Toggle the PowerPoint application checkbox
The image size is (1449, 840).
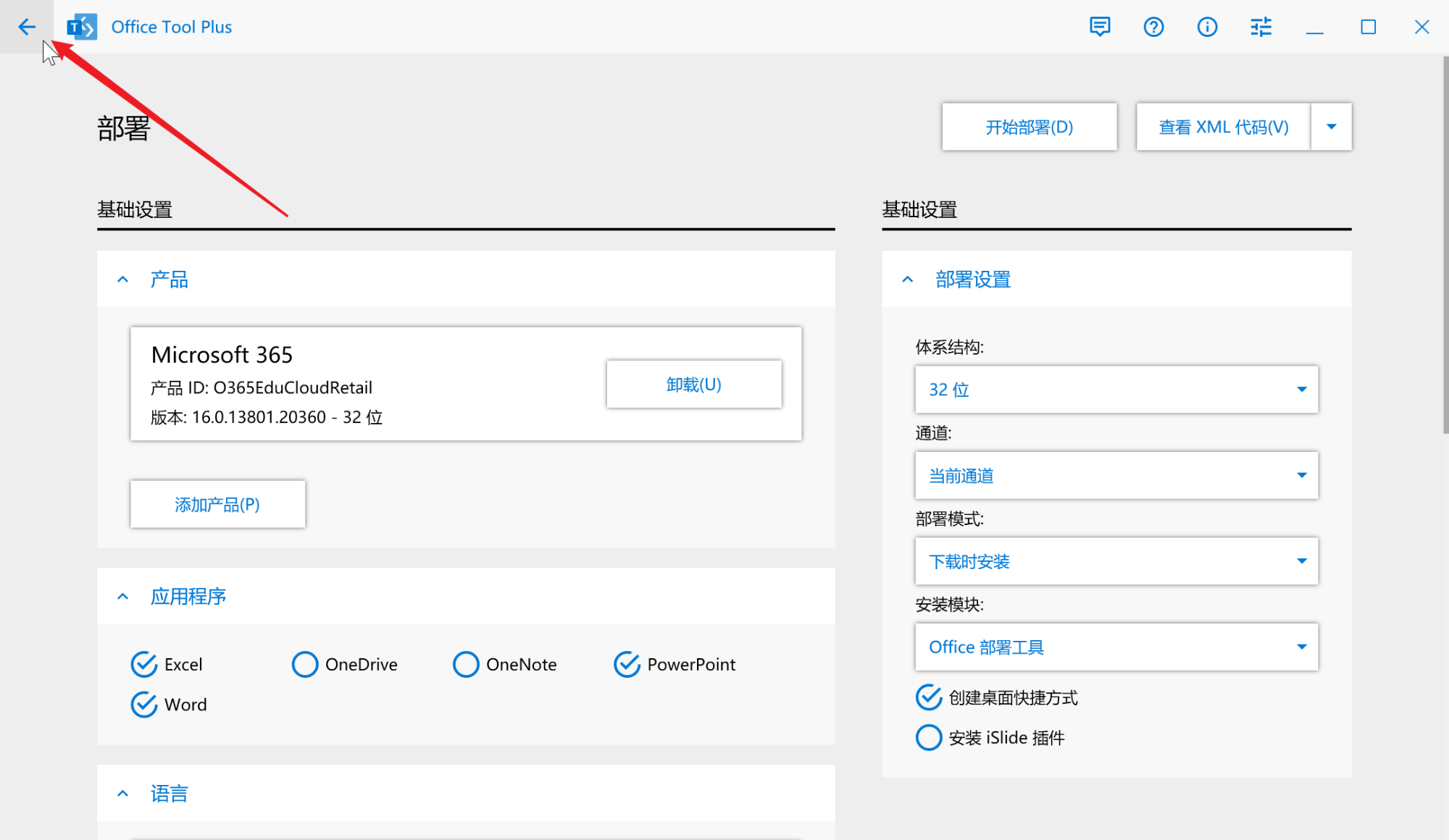tap(627, 664)
